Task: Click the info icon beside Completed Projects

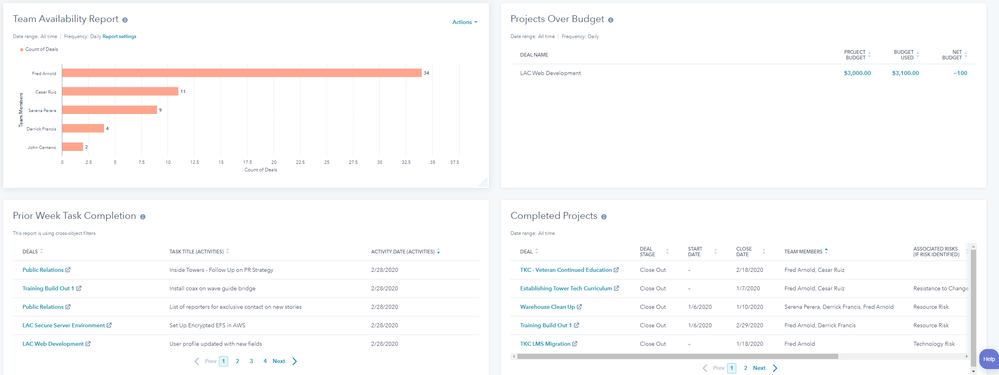Action: (603, 216)
